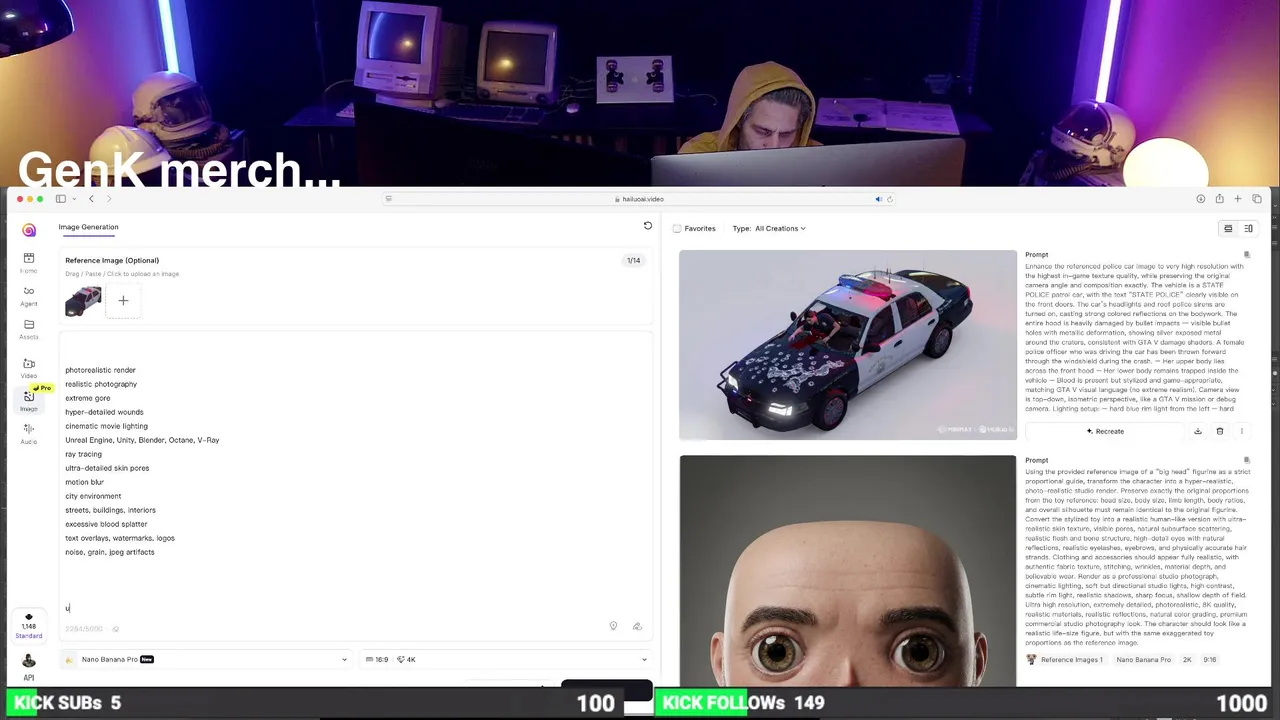Click the hailuoai.video address bar
This screenshot has height=720, width=1280.
coord(640,199)
